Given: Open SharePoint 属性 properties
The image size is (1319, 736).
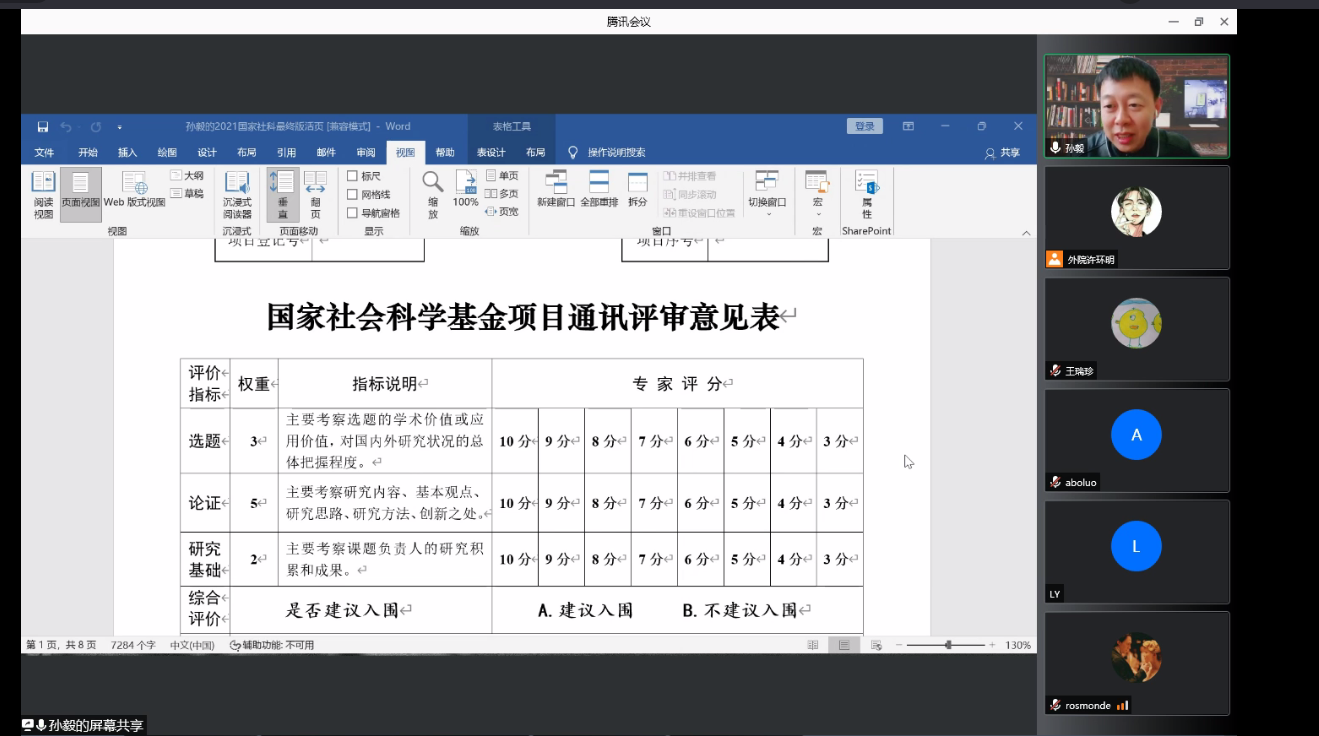Looking at the screenshot, I should click(x=866, y=194).
